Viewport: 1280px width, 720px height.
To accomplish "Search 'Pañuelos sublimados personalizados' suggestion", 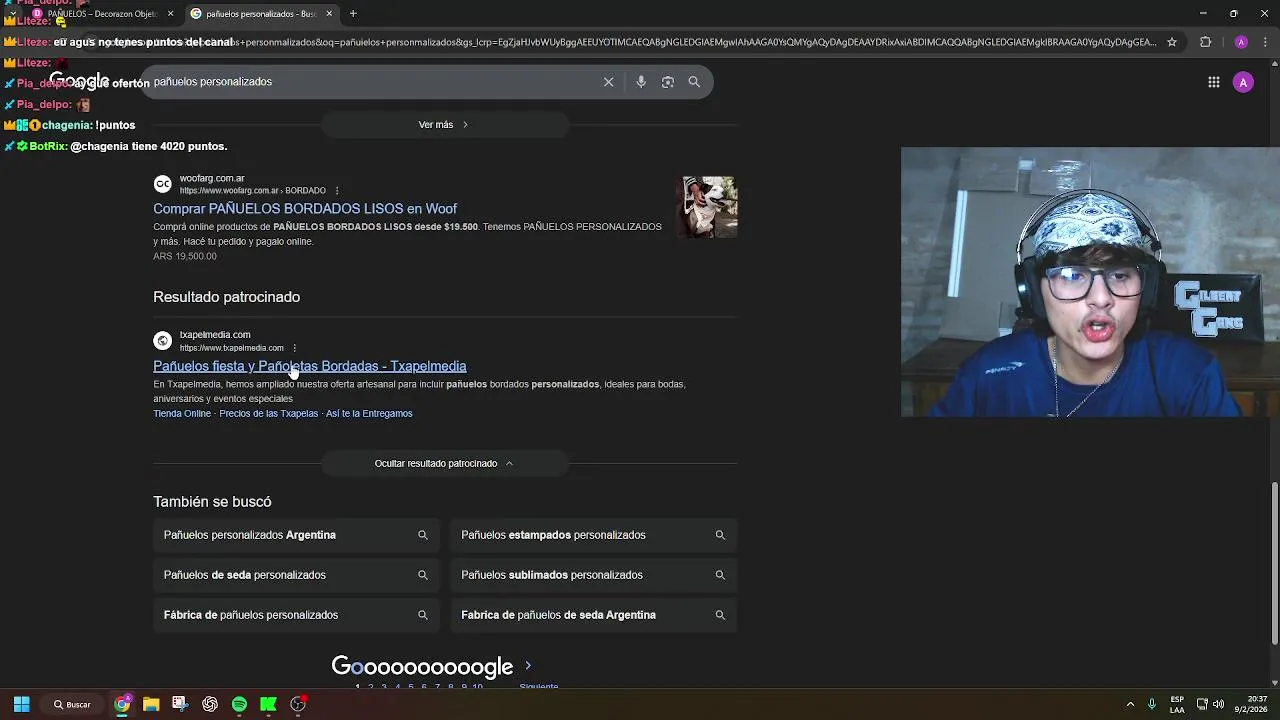I will point(594,575).
